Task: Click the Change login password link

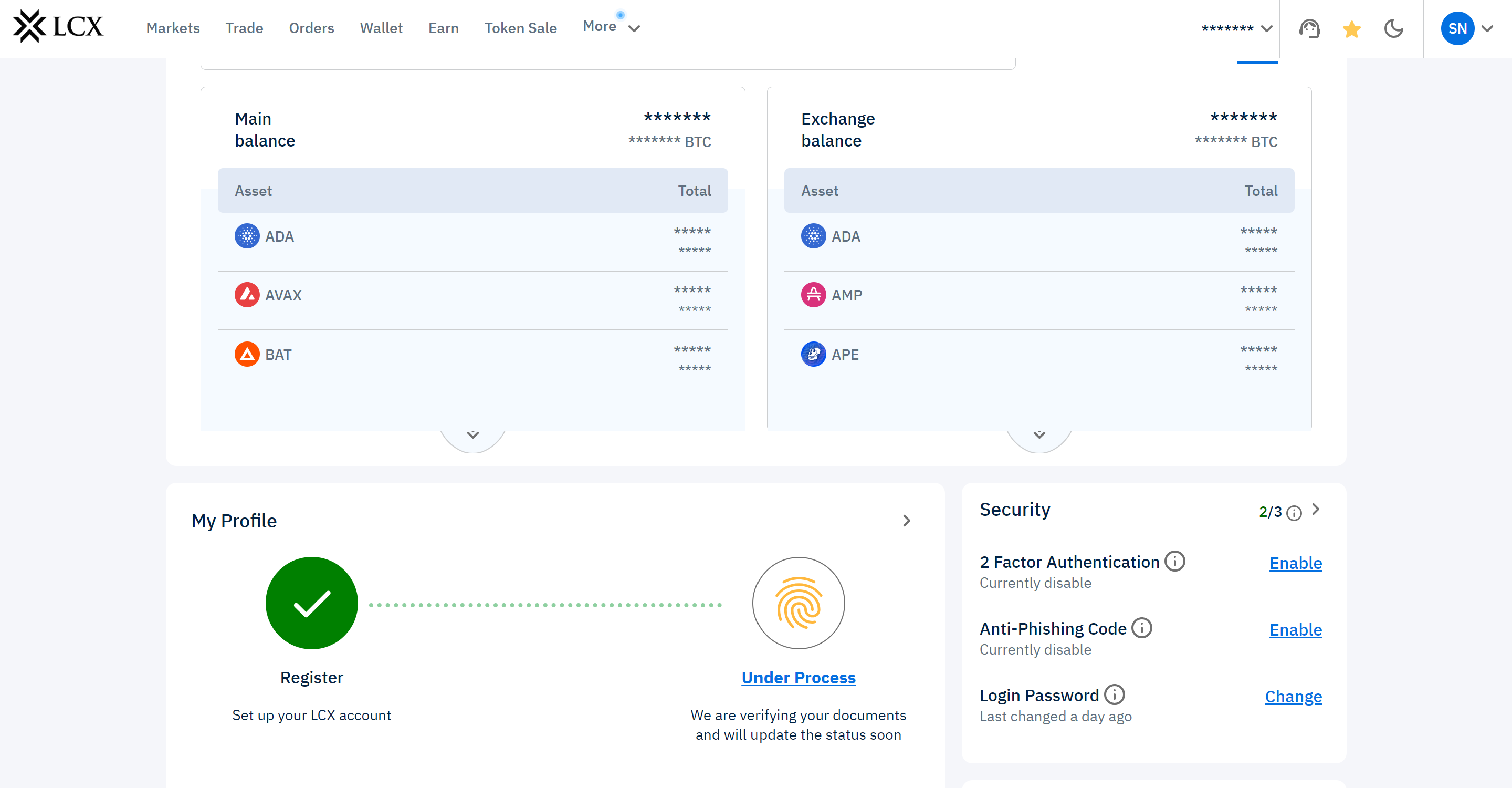Action: tap(1293, 697)
